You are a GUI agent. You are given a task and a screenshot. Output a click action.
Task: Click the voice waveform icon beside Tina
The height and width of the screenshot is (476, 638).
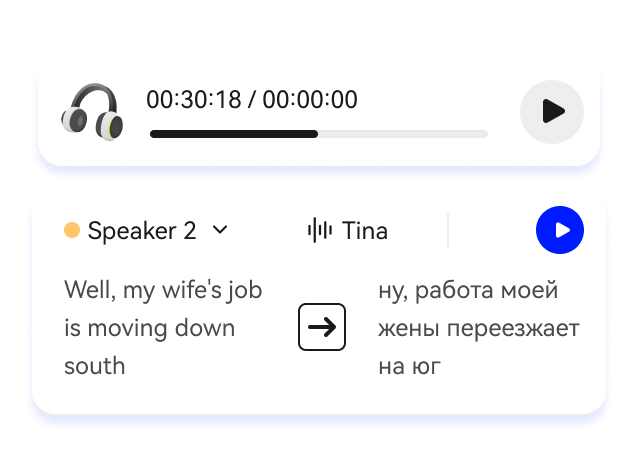tap(320, 230)
